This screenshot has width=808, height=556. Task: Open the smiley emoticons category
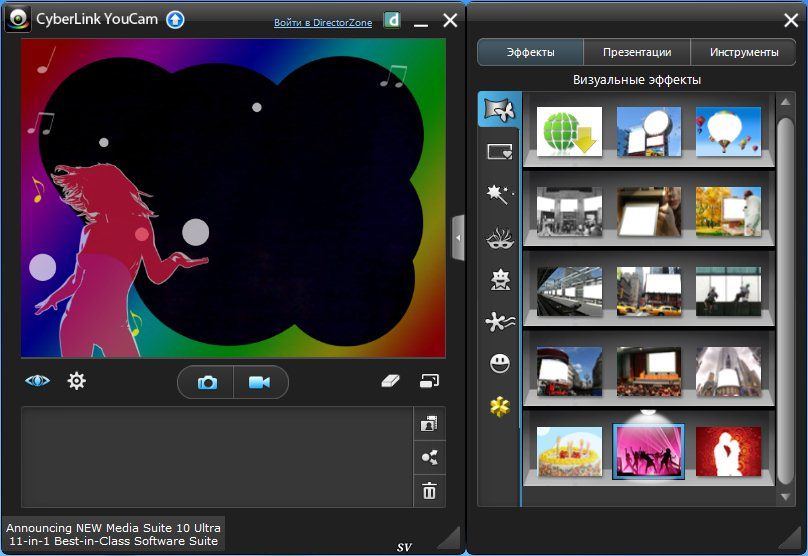click(x=499, y=364)
